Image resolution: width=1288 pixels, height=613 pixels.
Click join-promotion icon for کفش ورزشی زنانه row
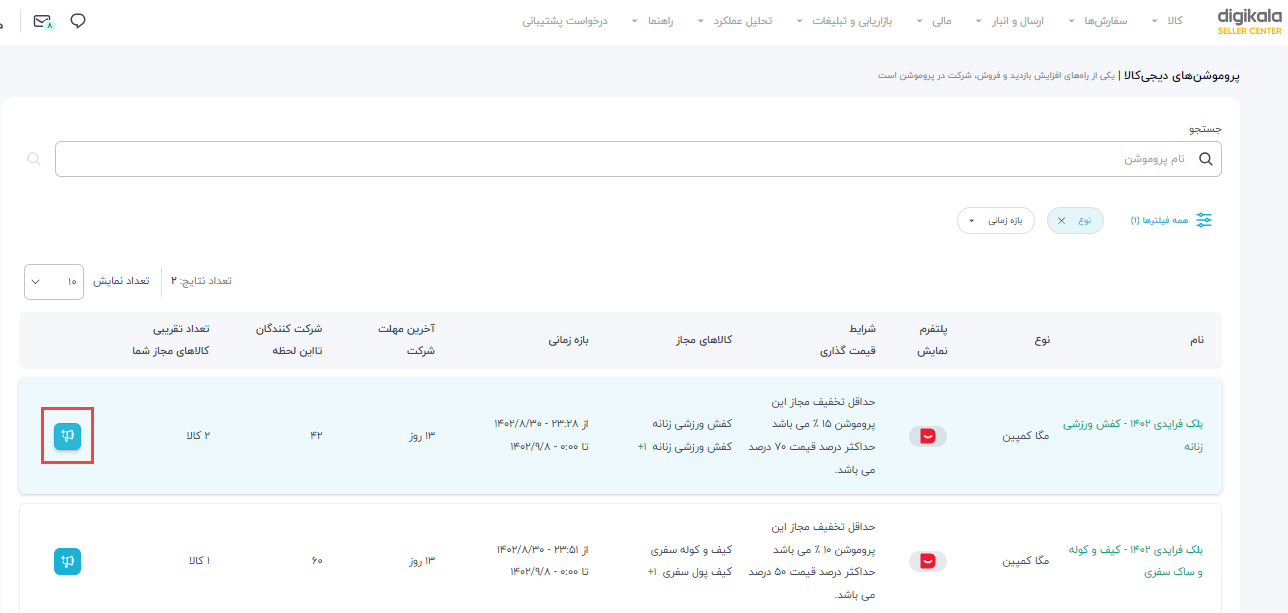tap(67, 436)
